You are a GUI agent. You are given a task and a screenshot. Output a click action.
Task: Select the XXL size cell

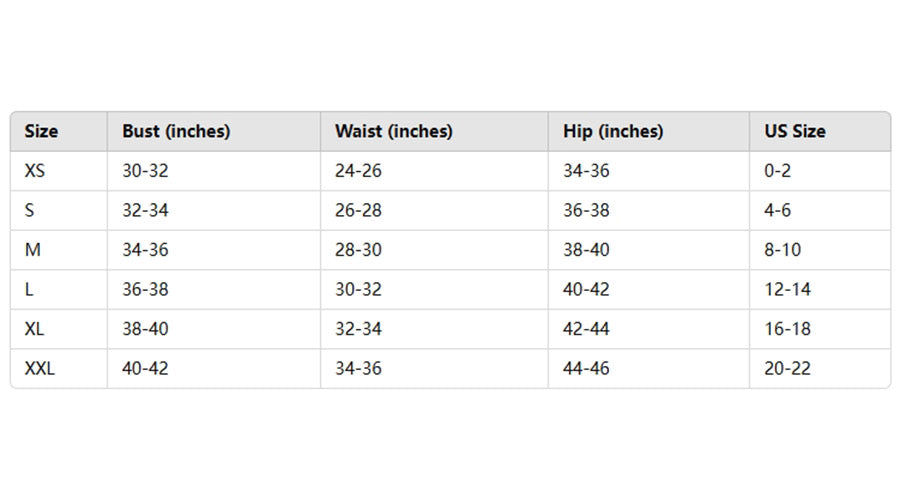pos(40,369)
